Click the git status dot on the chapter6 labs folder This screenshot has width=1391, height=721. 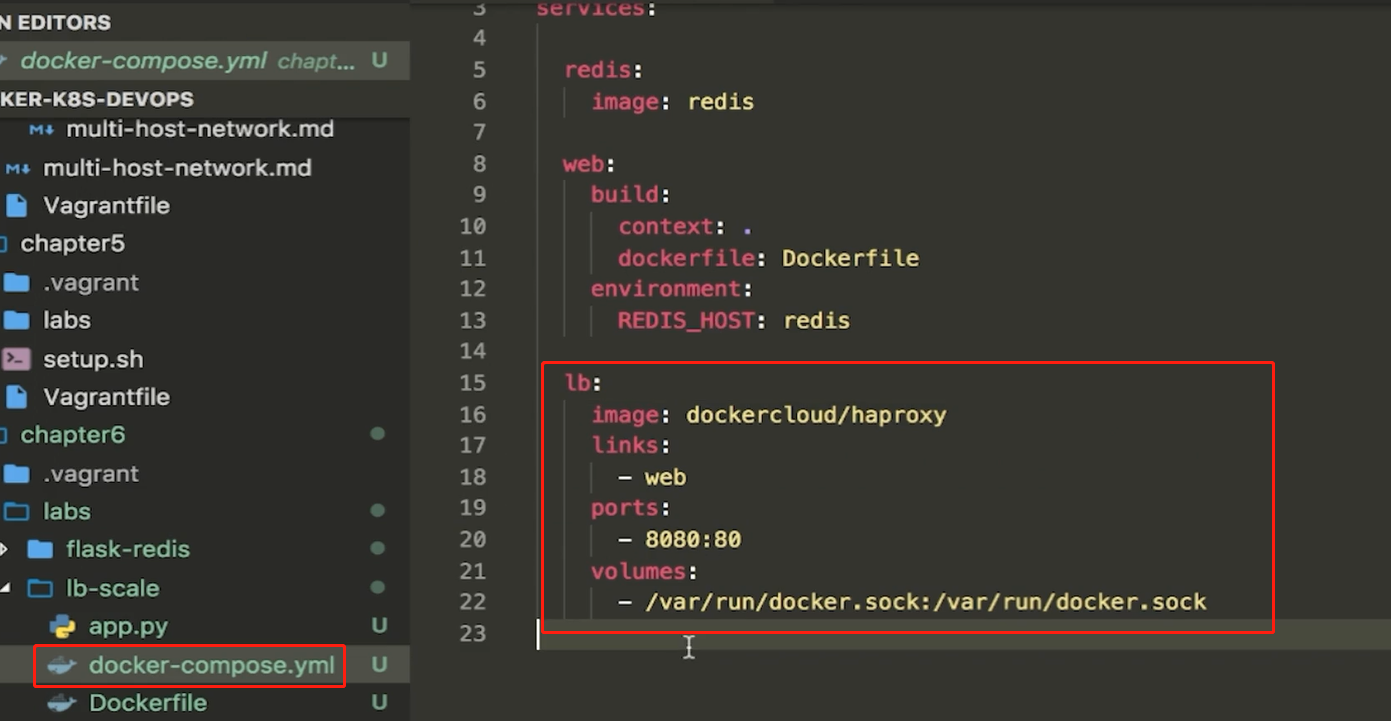click(x=378, y=511)
